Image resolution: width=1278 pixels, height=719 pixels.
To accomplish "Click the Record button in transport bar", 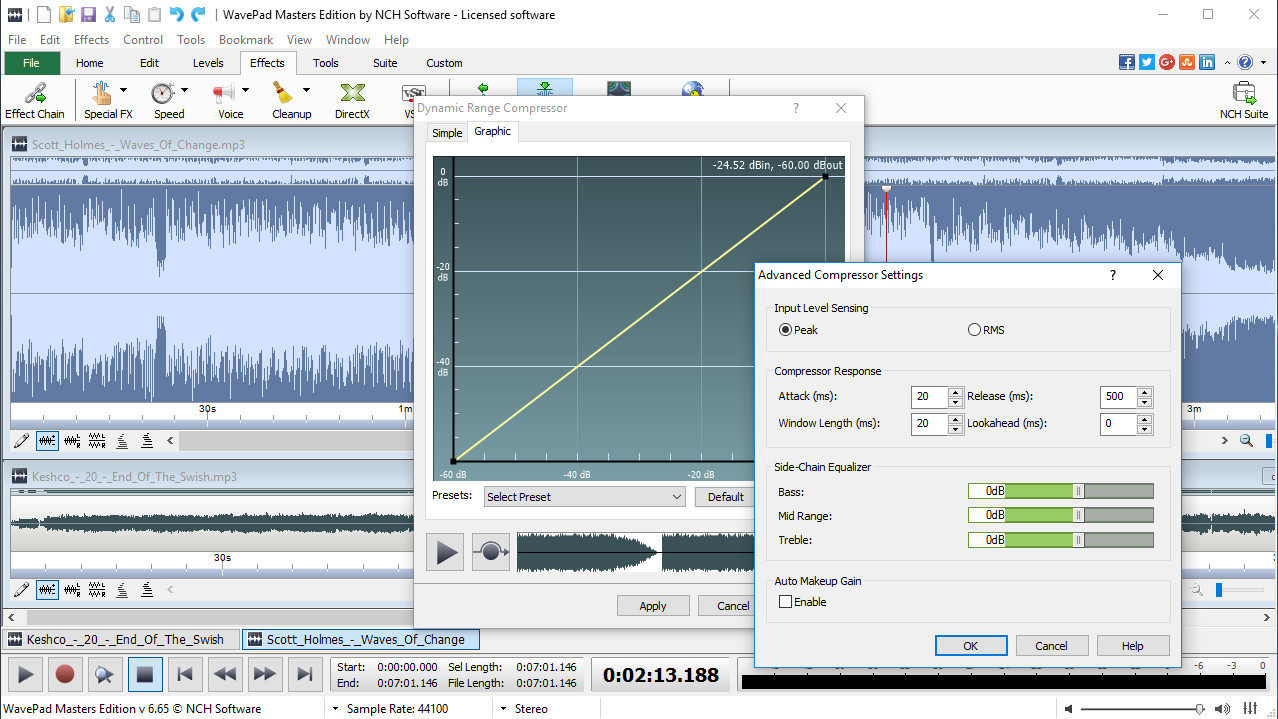I will pyautogui.click(x=65, y=675).
